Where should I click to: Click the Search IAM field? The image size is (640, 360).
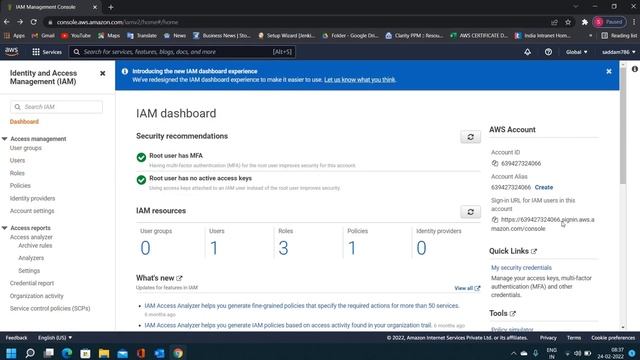pos(56,107)
